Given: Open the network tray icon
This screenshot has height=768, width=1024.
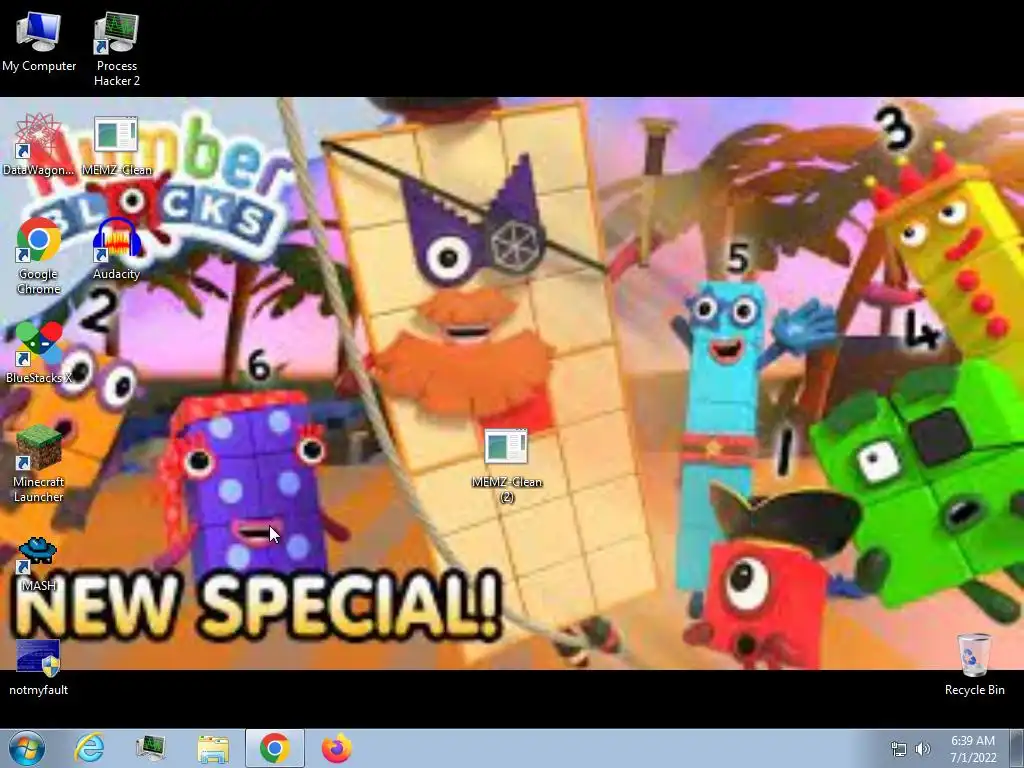Looking at the screenshot, I should click(899, 749).
